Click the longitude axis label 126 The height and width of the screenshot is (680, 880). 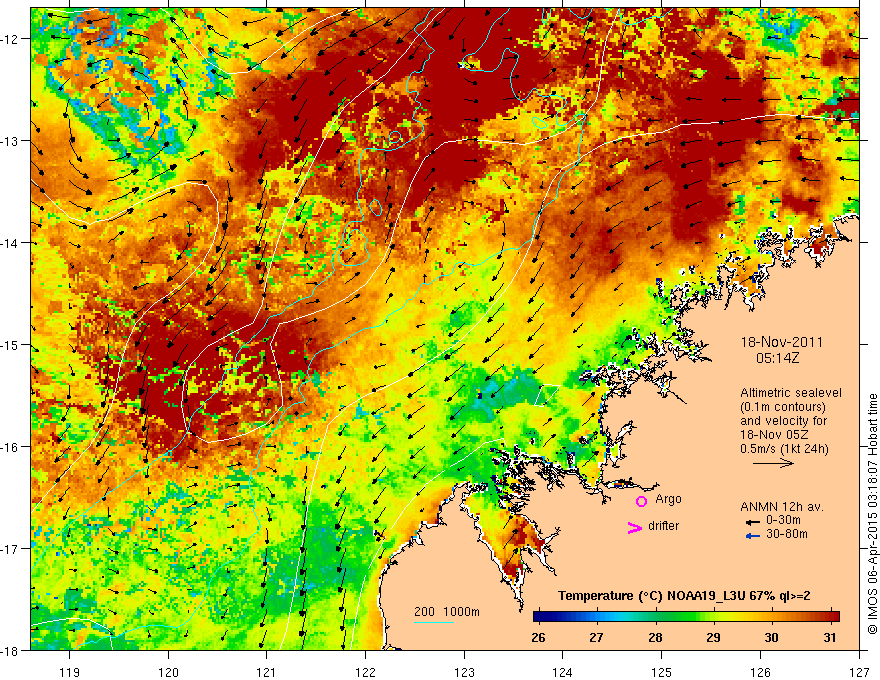(x=760, y=673)
